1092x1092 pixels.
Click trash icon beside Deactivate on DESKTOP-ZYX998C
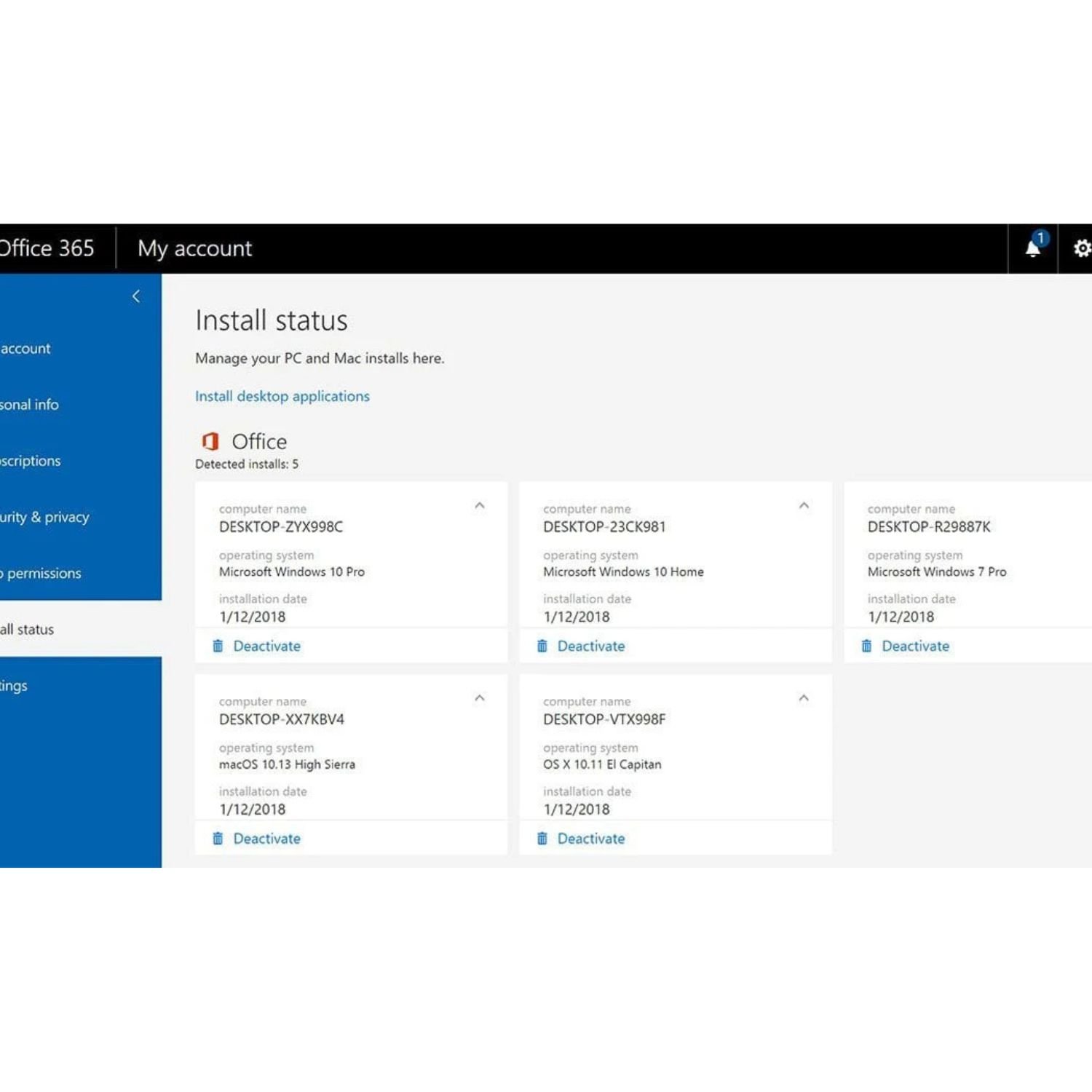pyautogui.click(x=218, y=646)
